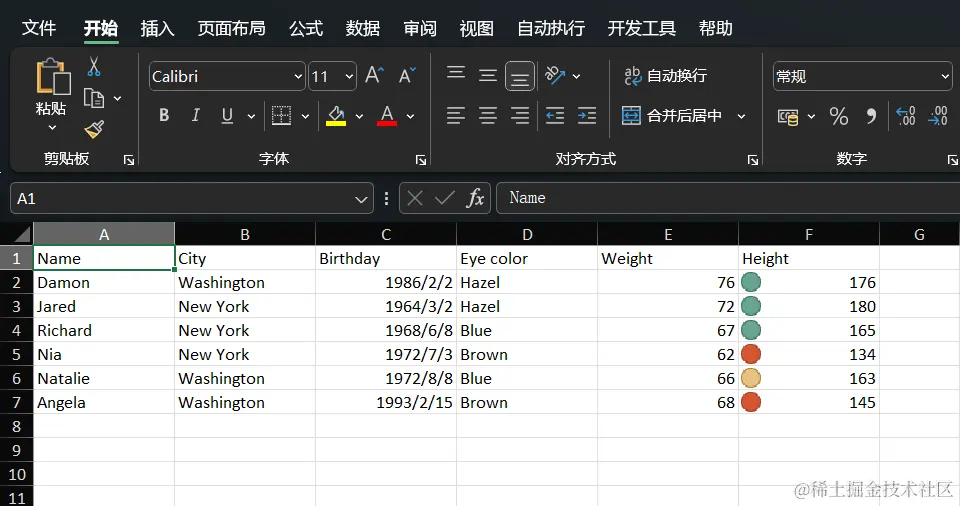The width and height of the screenshot is (960, 506).
Task: Increase font size with larger A icon
Action: [x=374, y=76]
